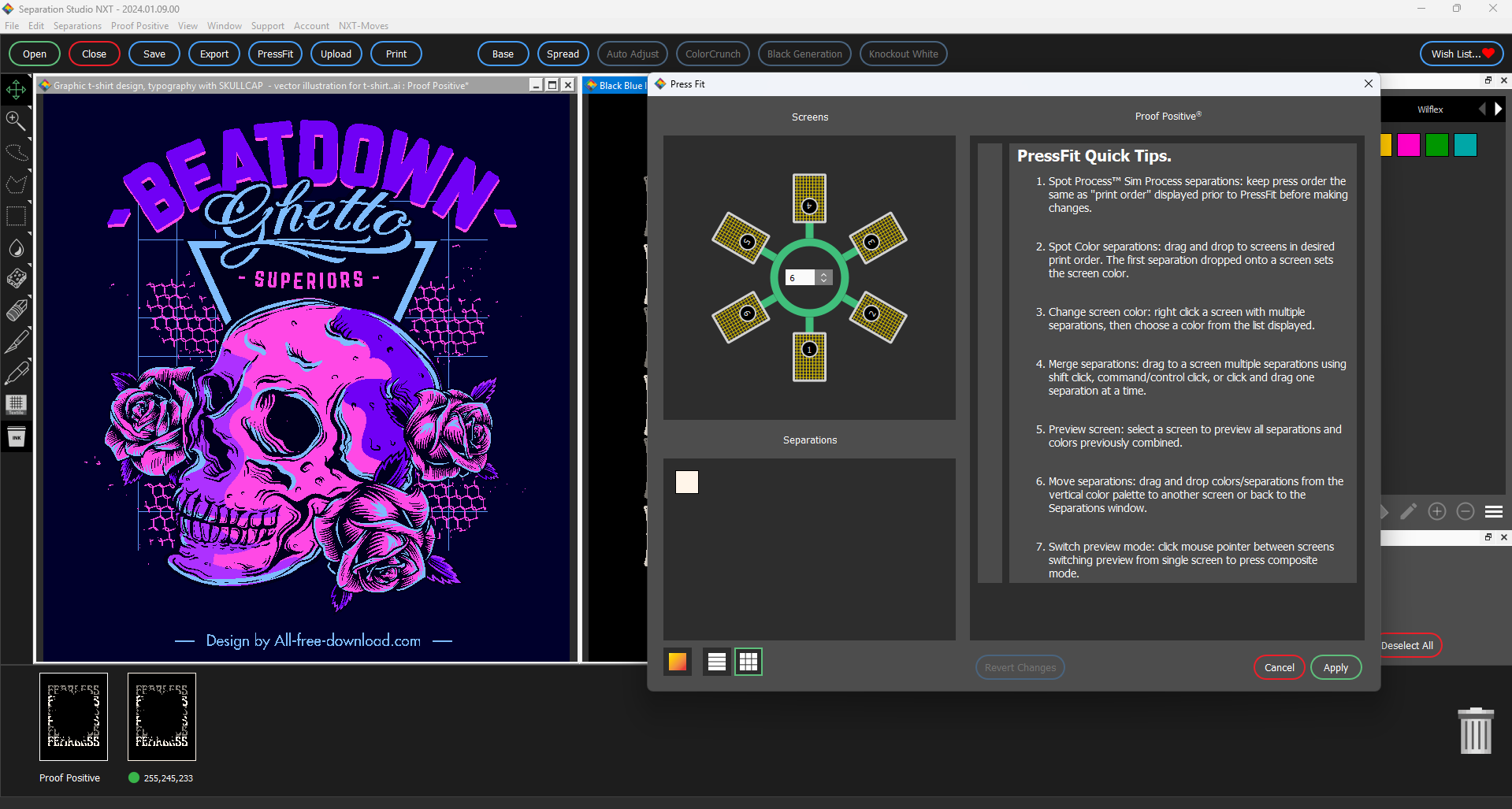Screen dimensions: 1512x809
Task: Click the Print button
Action: tap(396, 54)
